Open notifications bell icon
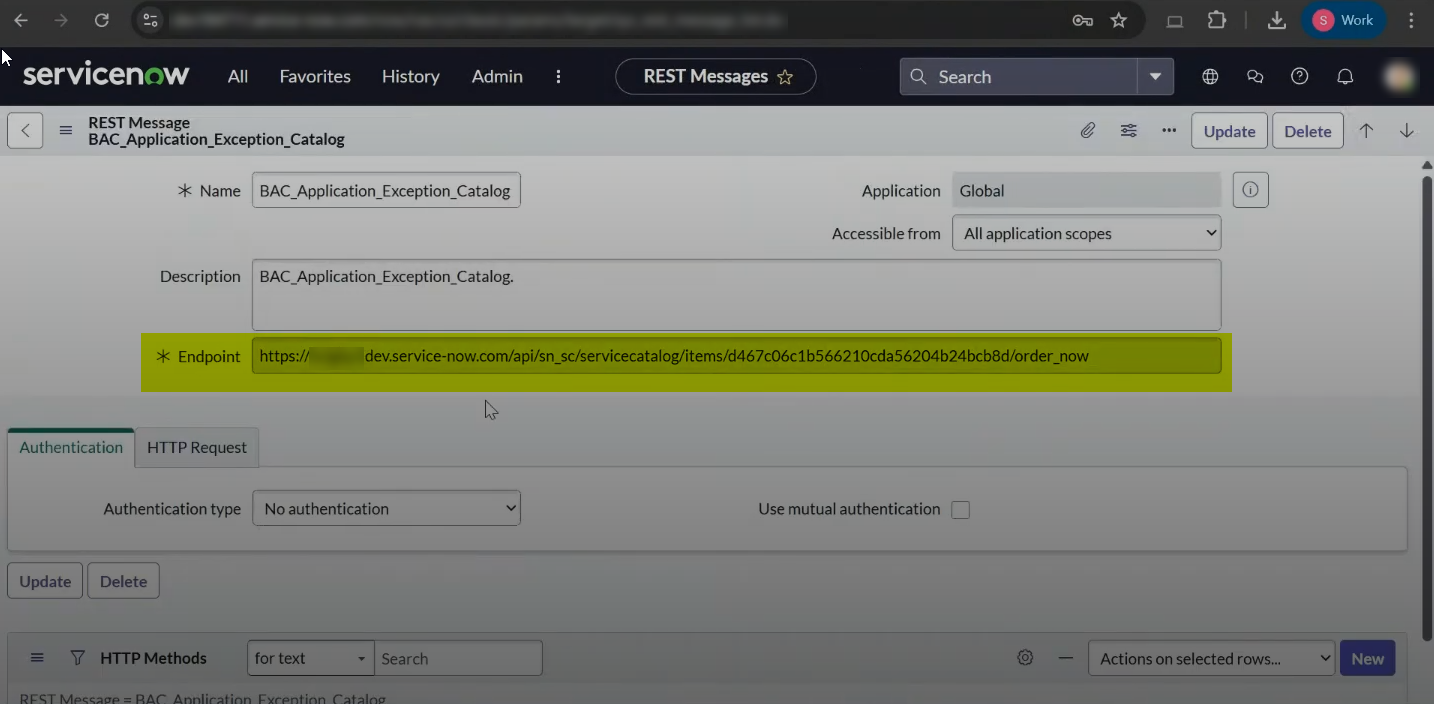The width and height of the screenshot is (1434, 704). (1346, 77)
